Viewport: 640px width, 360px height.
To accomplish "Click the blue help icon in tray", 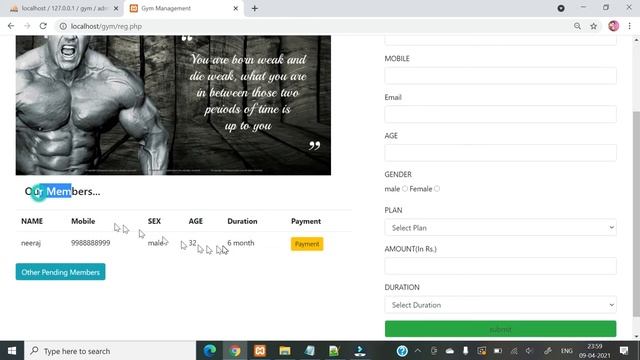I will (402, 351).
